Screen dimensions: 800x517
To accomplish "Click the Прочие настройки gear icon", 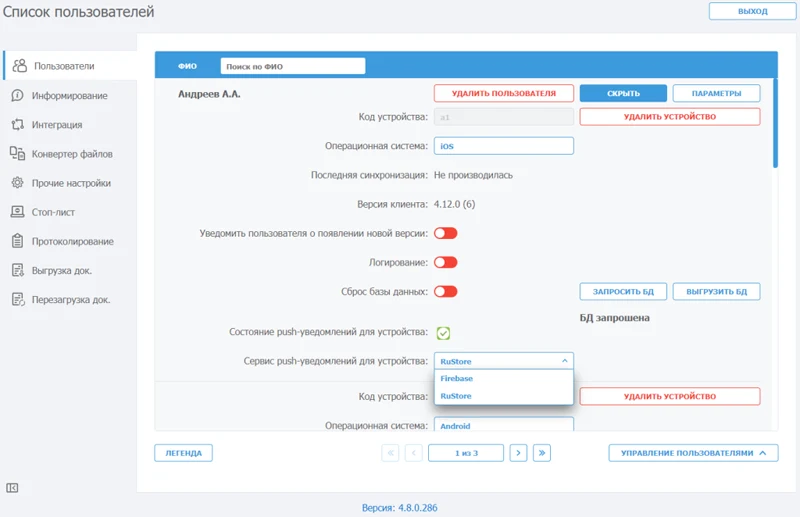I will (x=18, y=183).
